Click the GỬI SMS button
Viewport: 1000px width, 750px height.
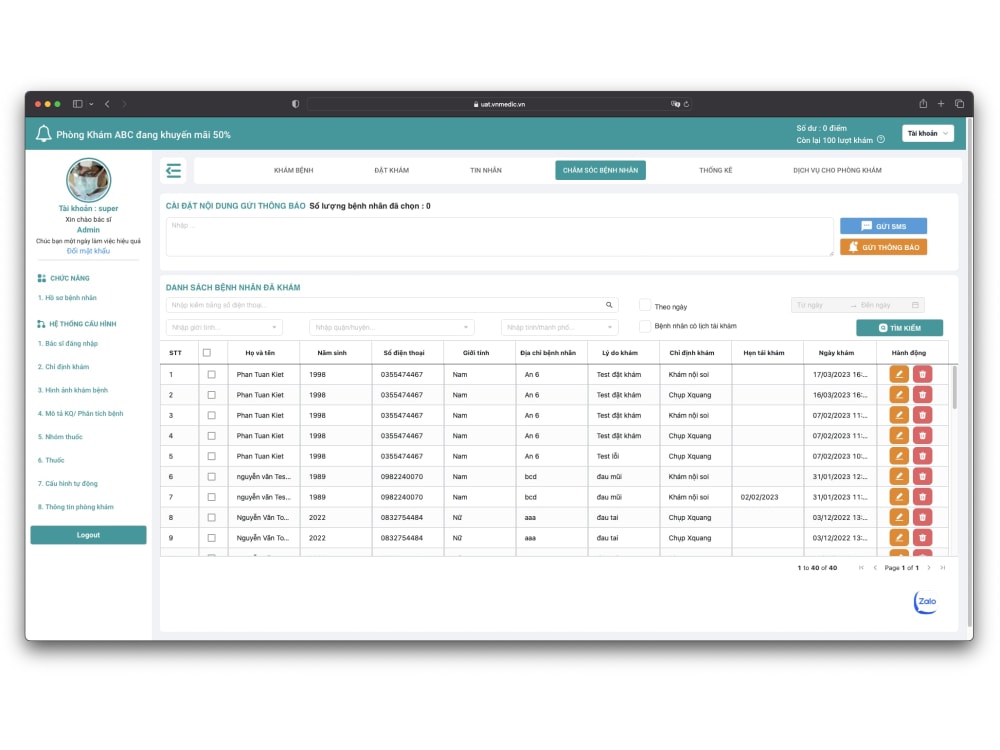coord(883,226)
